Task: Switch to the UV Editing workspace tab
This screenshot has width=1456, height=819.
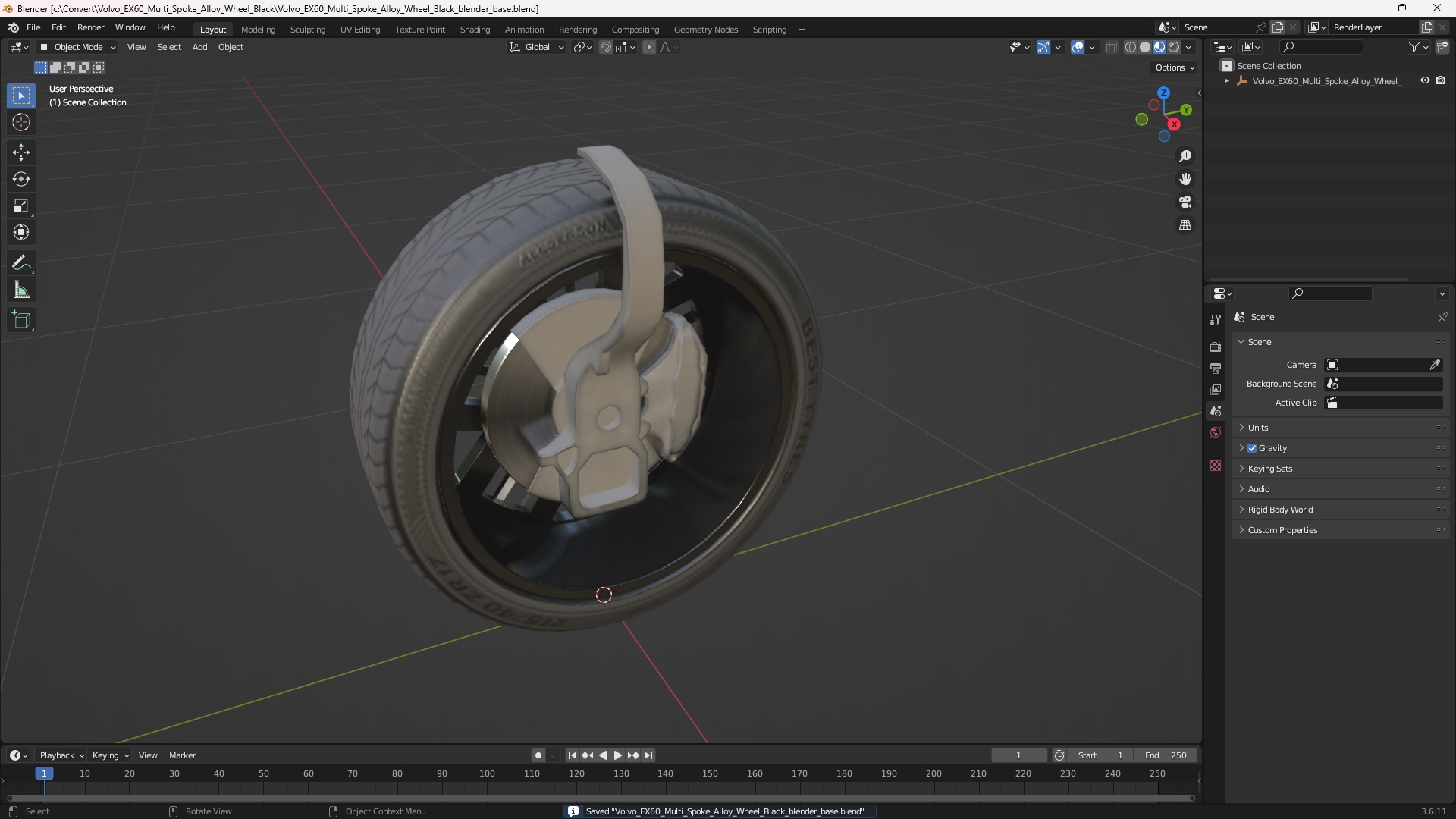Action: point(360,30)
